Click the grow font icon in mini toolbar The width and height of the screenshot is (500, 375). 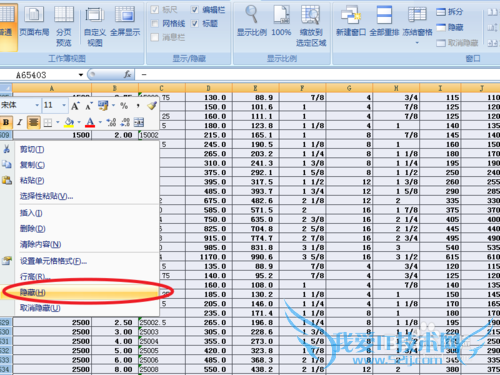click(x=75, y=106)
